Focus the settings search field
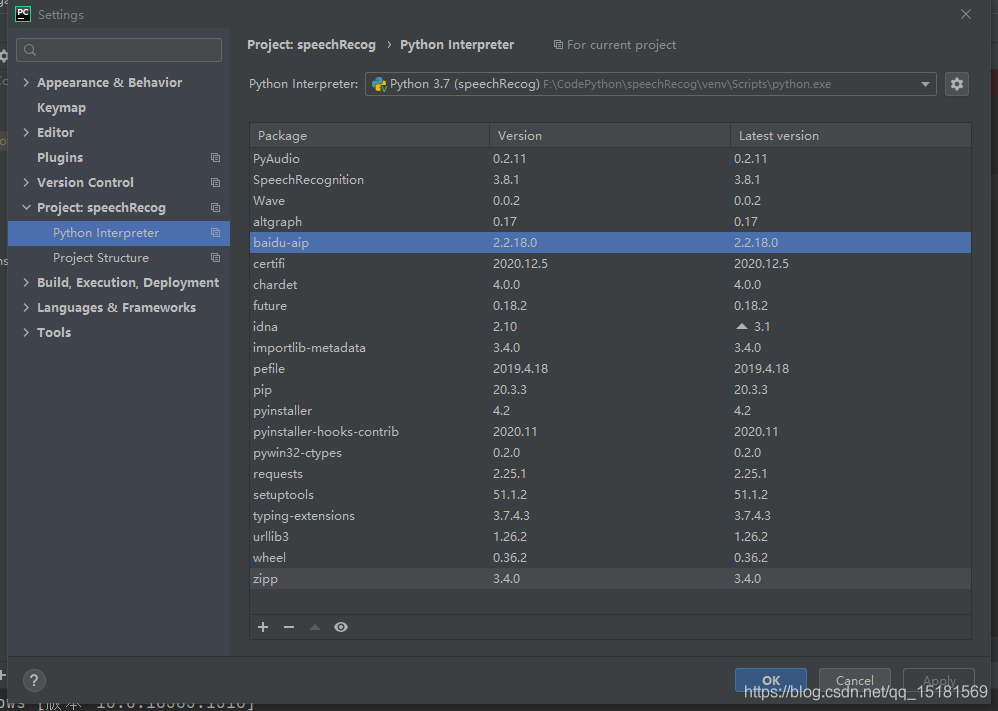Viewport: 998px width, 711px height. point(120,50)
